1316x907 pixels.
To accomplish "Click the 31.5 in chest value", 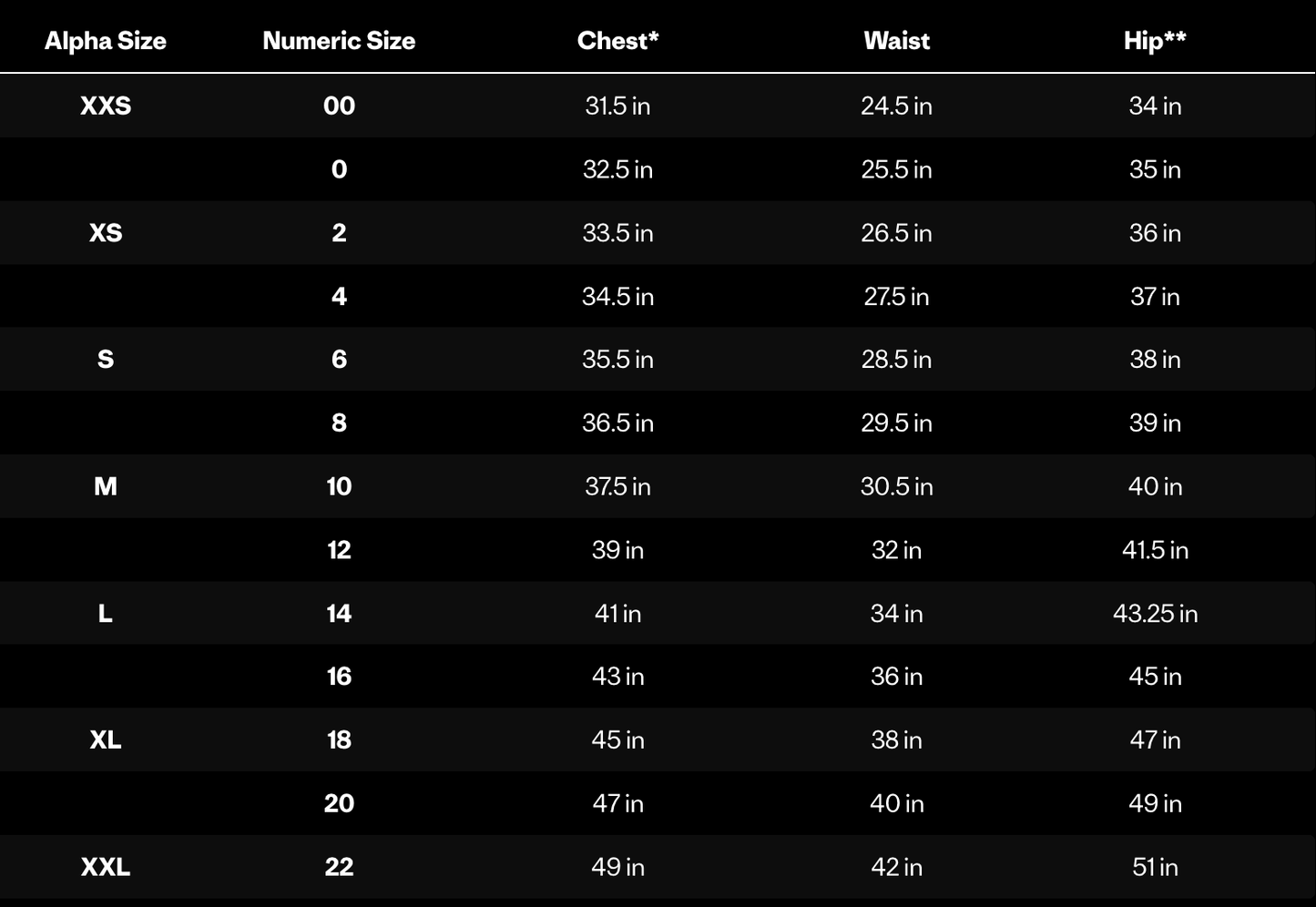I will [617, 106].
